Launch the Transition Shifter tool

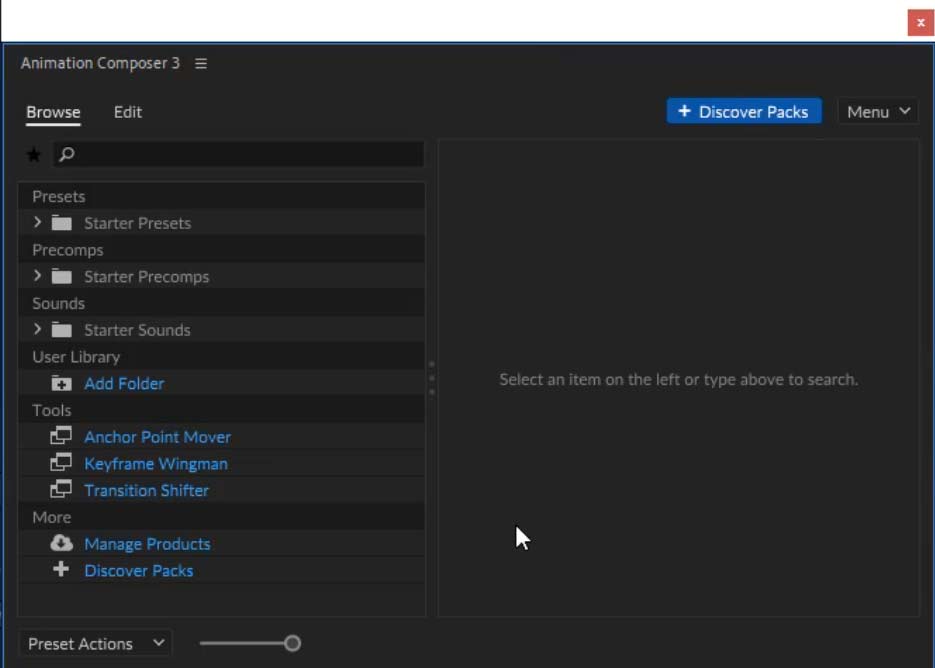(146, 490)
